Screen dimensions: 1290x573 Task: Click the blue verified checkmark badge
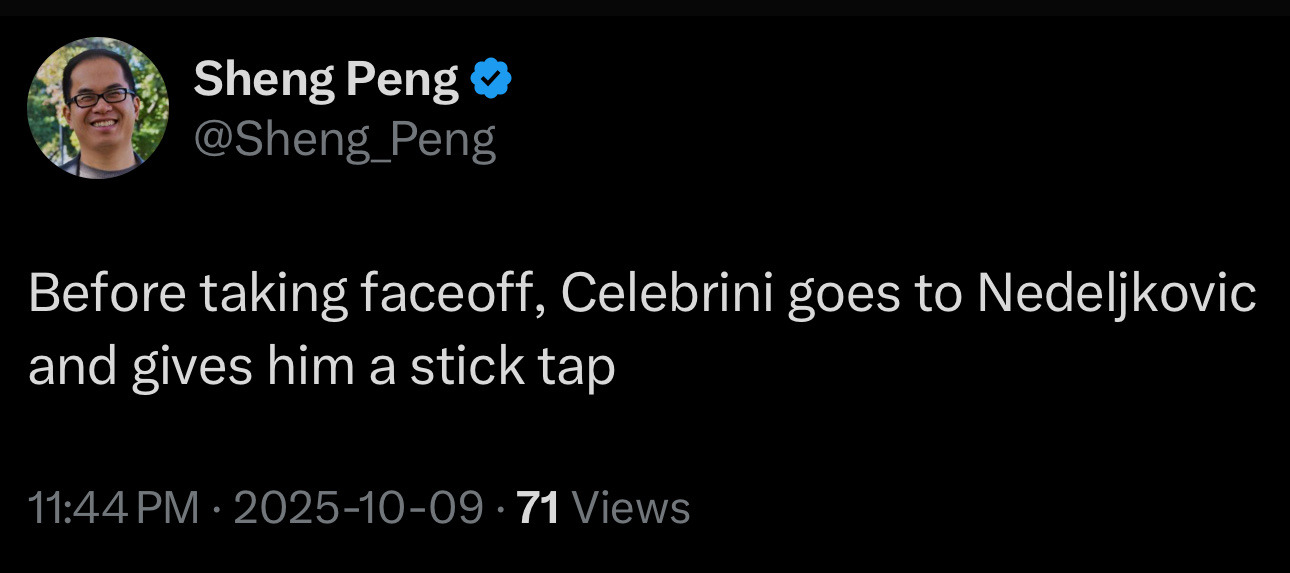click(491, 79)
